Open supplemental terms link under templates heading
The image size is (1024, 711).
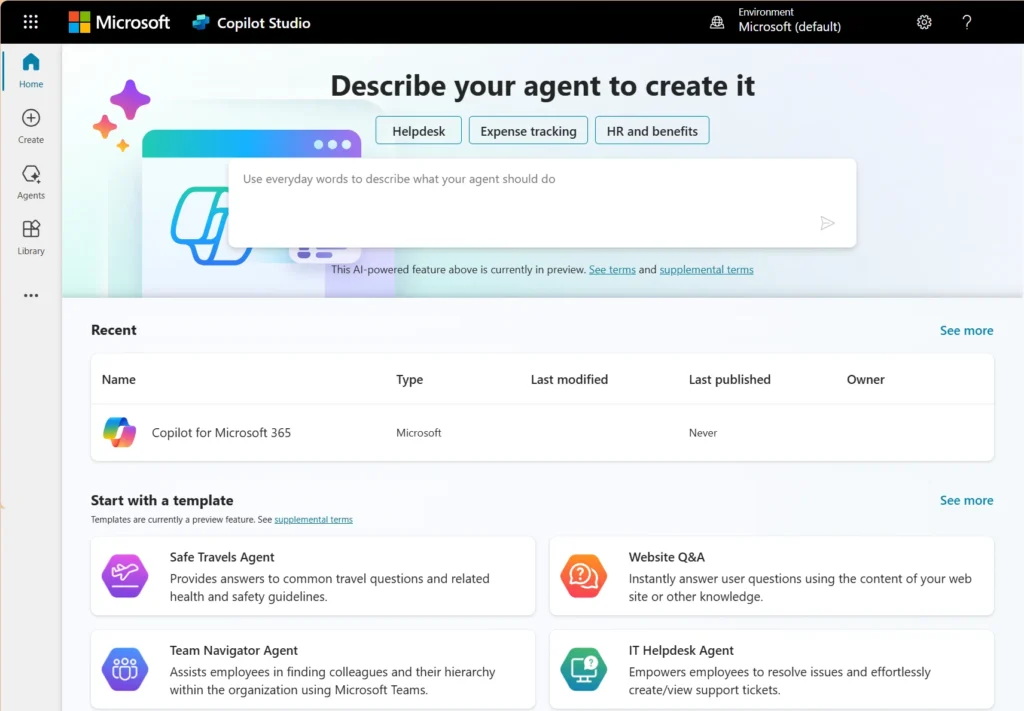(x=313, y=520)
